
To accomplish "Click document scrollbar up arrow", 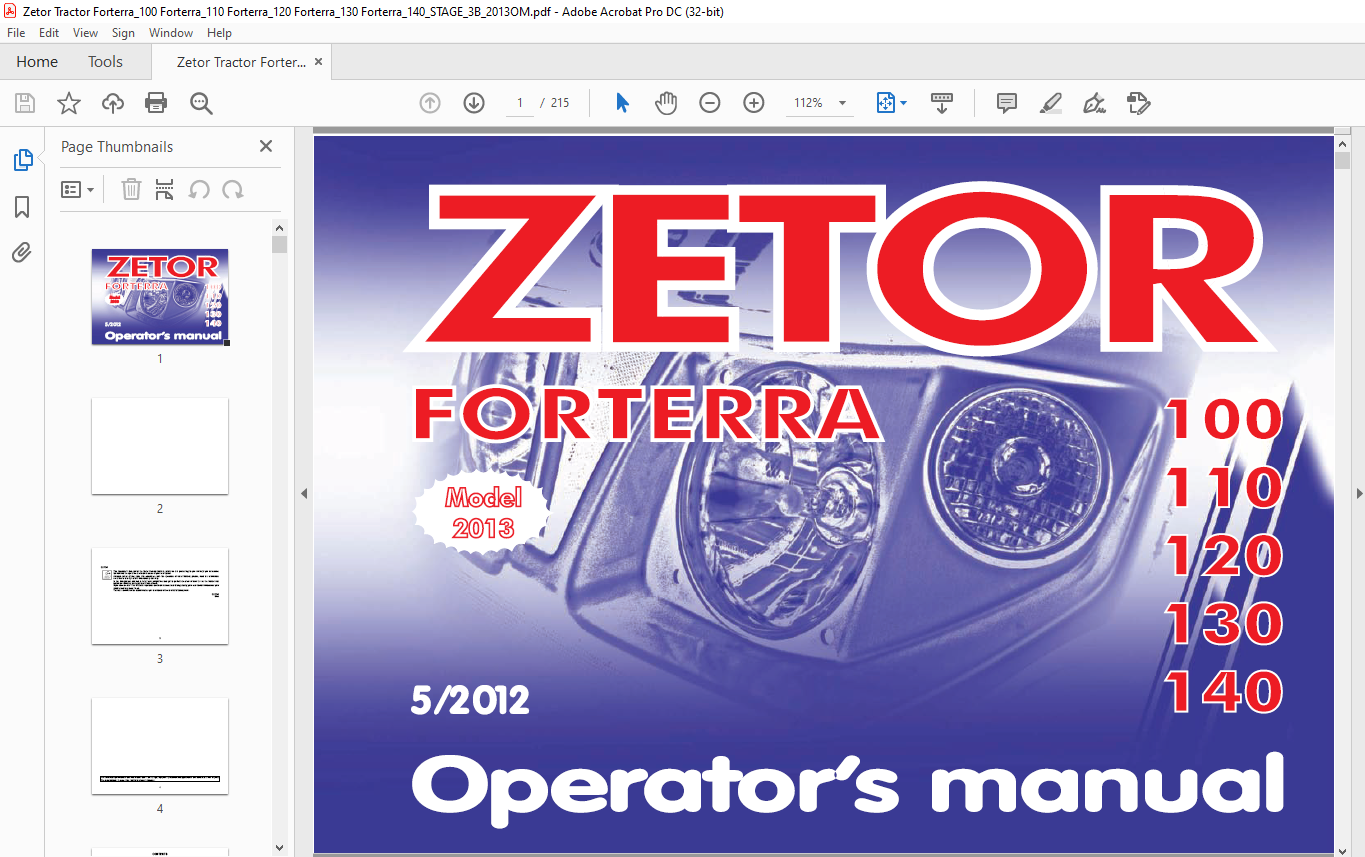I will click(x=1342, y=143).
